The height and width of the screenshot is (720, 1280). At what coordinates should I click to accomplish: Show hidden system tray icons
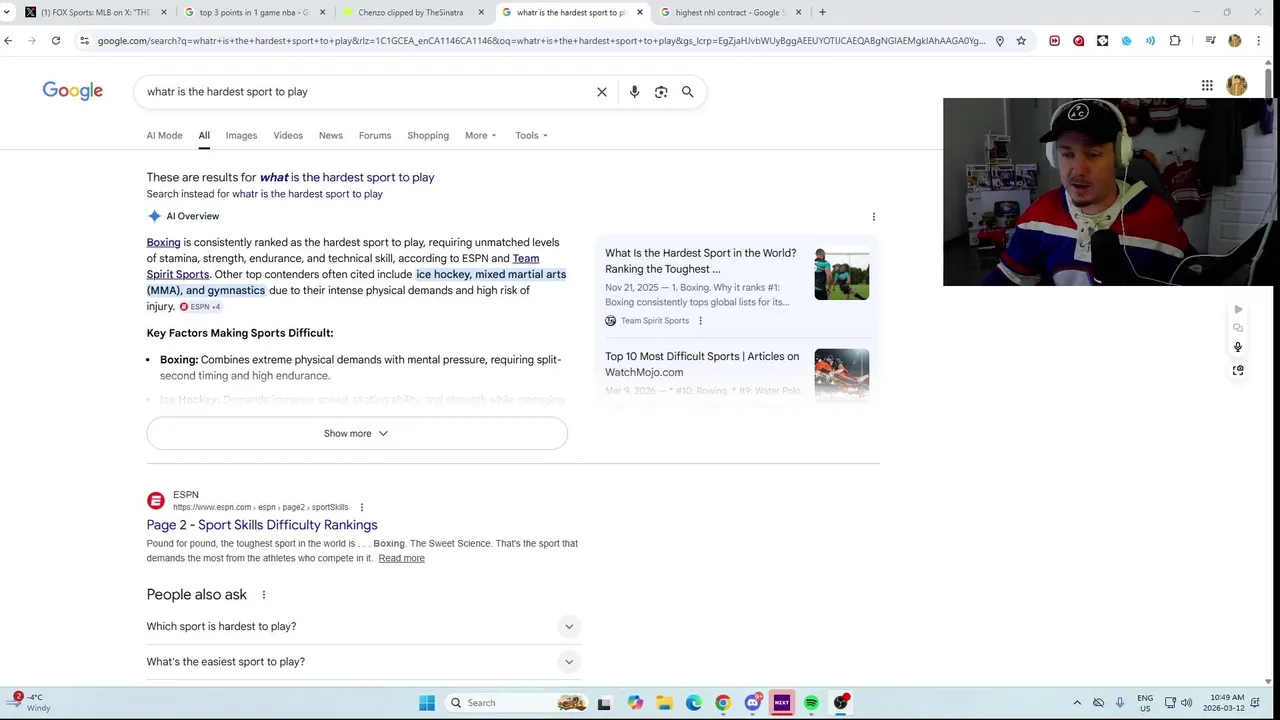[1077, 703]
